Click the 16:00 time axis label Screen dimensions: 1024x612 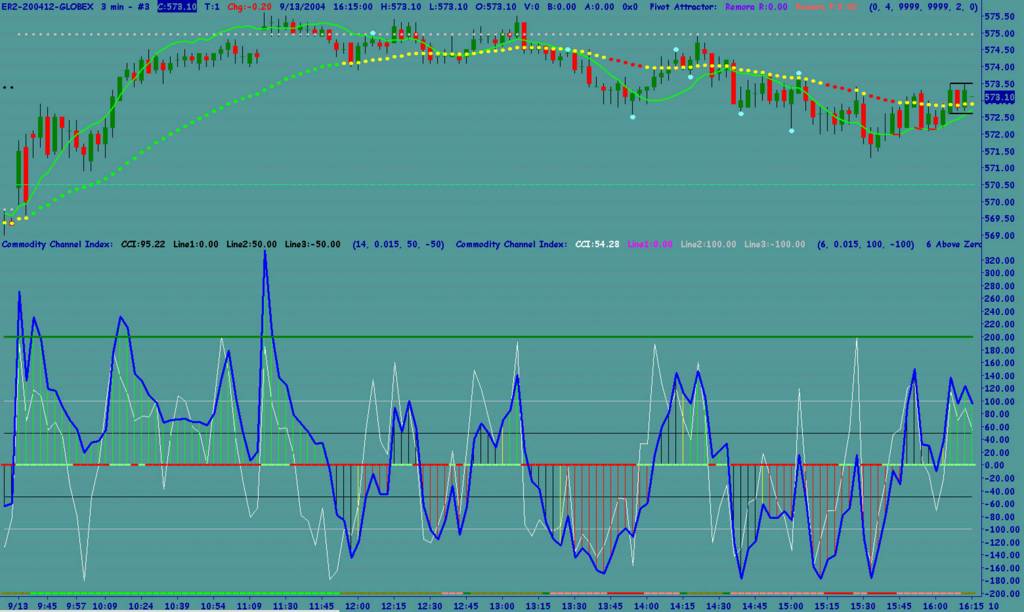(x=935, y=606)
